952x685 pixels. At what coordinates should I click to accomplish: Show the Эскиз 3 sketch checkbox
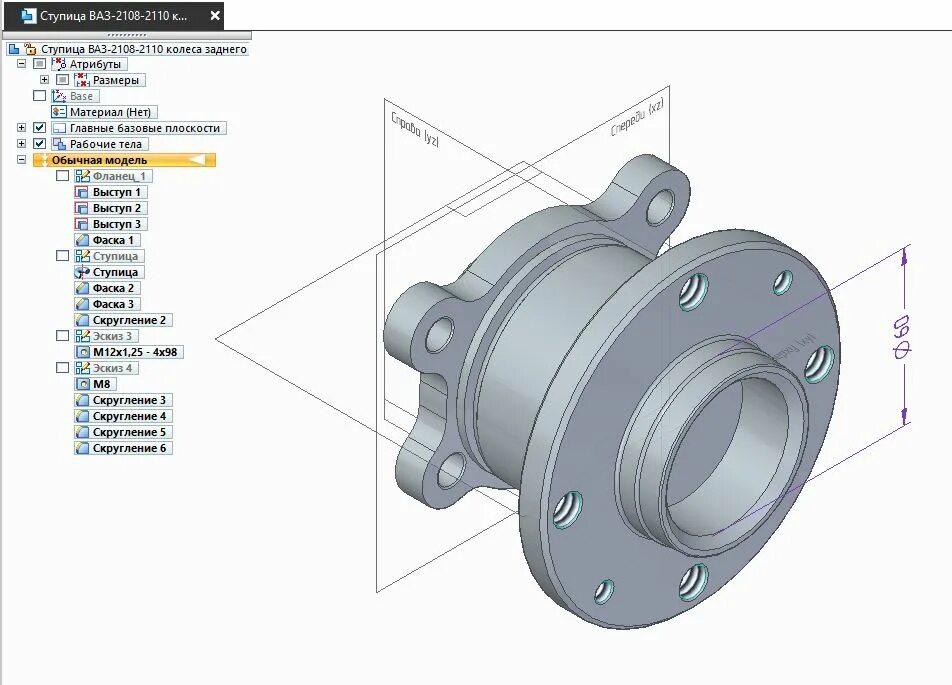63,336
